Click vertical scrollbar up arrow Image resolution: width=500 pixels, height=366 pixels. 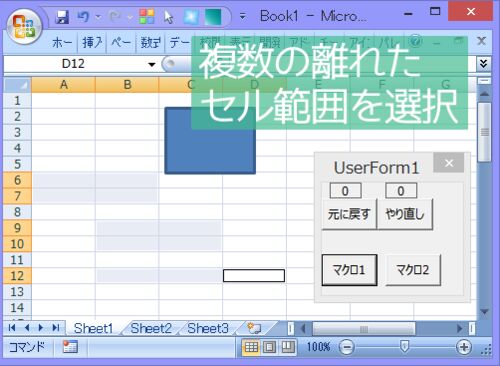click(x=485, y=94)
